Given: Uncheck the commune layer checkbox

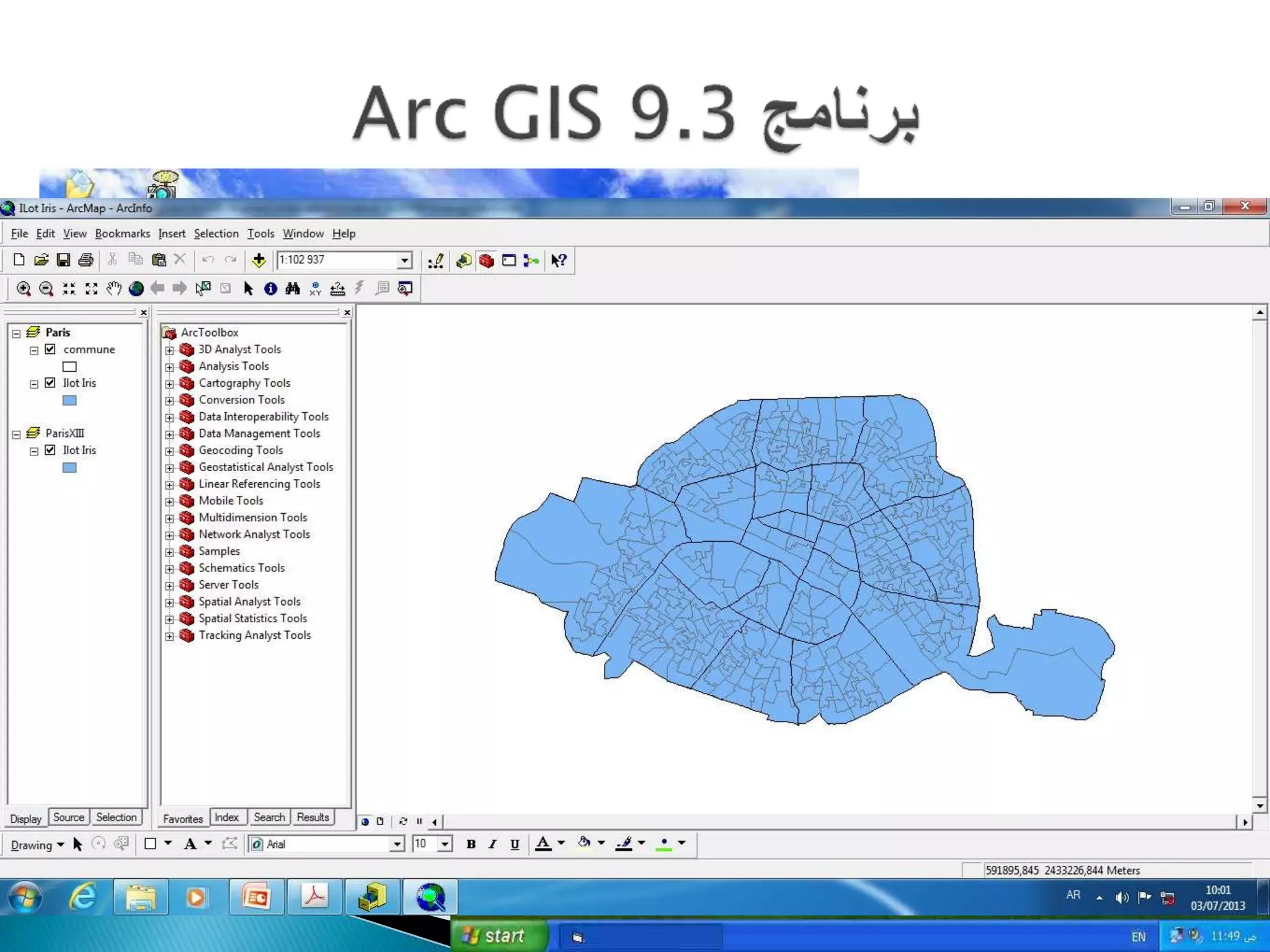Looking at the screenshot, I should pyautogui.click(x=50, y=350).
